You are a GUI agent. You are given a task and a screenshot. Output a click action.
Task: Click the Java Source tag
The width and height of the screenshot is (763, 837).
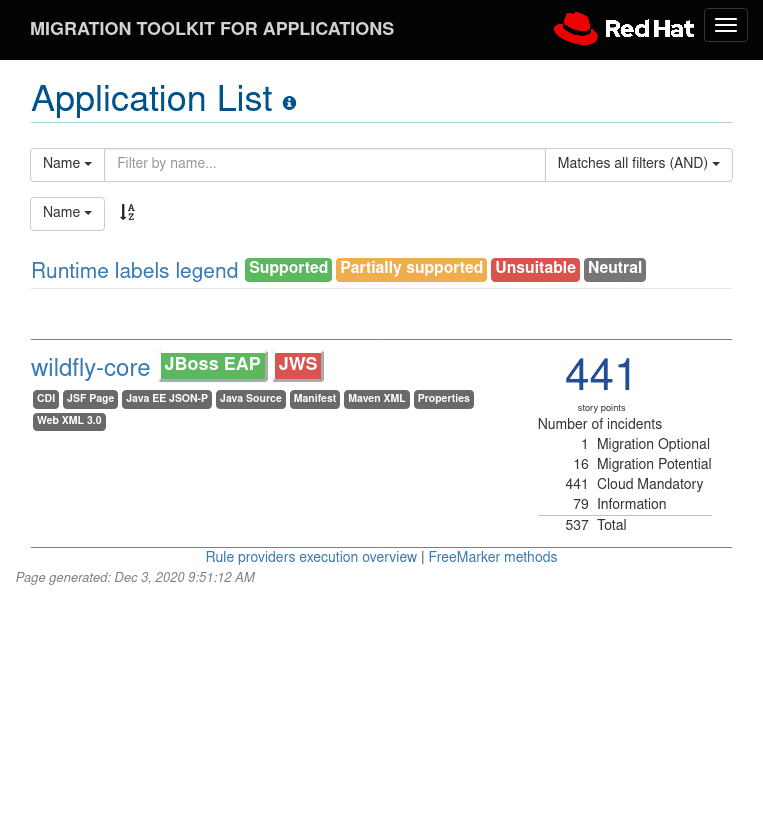pos(251,399)
